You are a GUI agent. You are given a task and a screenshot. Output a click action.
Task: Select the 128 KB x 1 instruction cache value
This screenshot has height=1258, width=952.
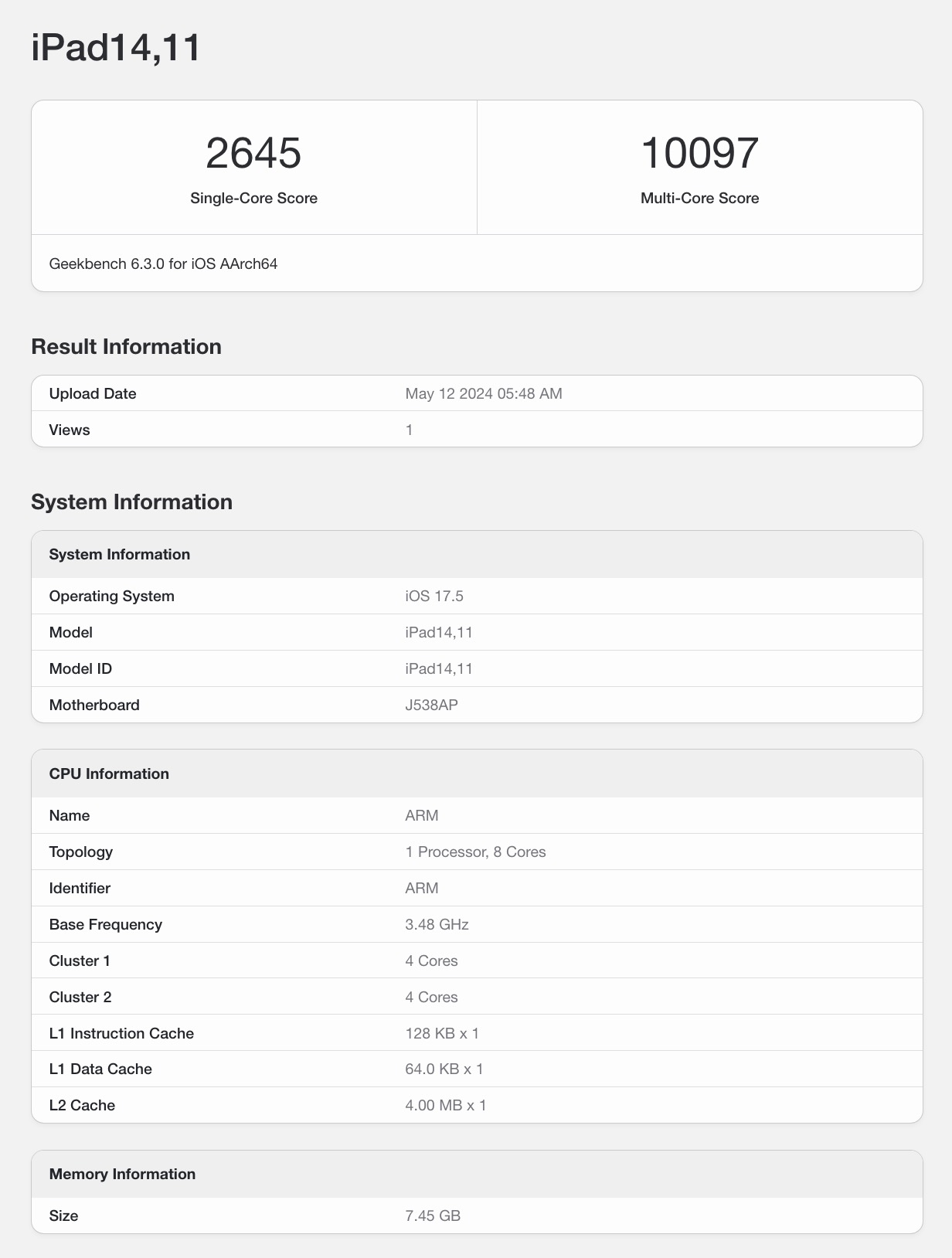441,1034
